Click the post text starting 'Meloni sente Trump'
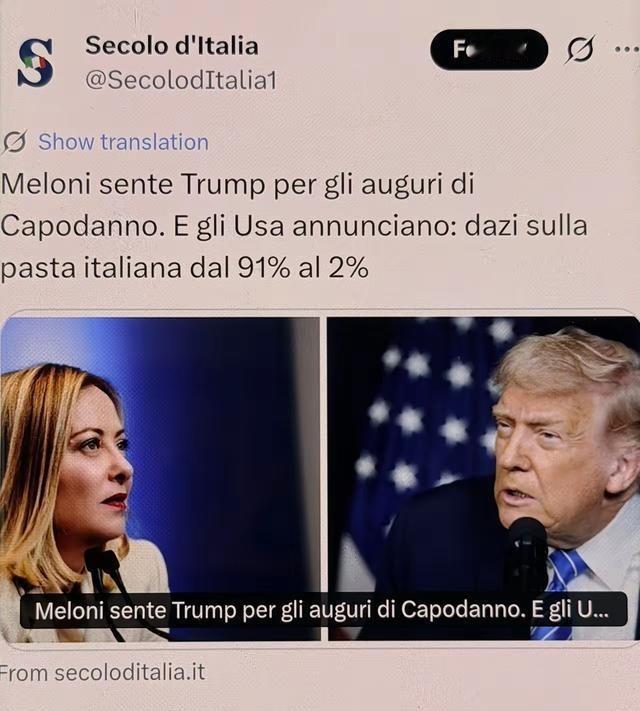The image size is (640, 711). coord(294,226)
